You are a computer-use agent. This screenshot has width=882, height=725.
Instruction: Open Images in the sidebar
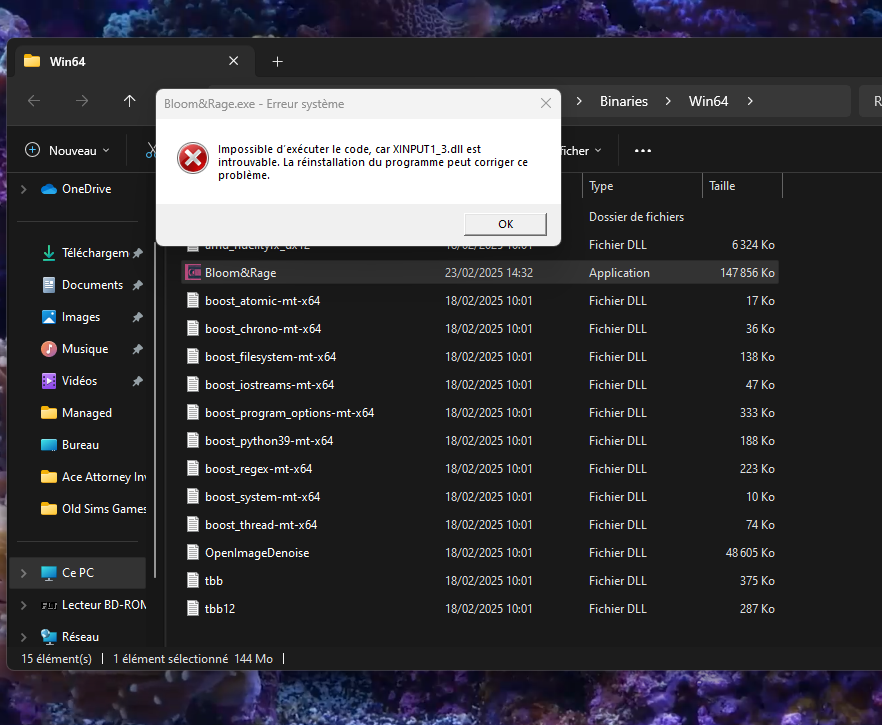pyautogui.click(x=71, y=317)
